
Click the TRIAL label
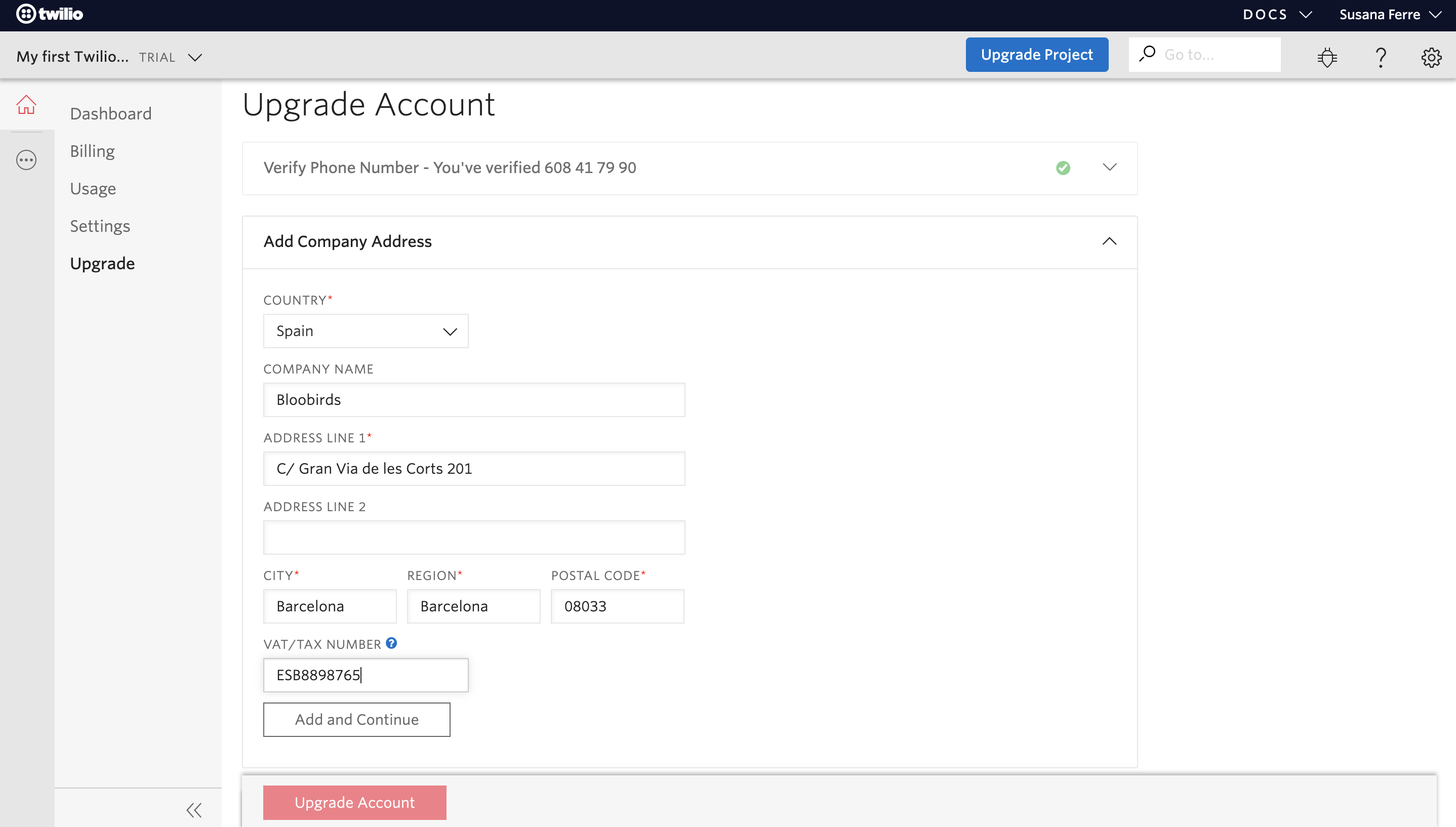157,57
